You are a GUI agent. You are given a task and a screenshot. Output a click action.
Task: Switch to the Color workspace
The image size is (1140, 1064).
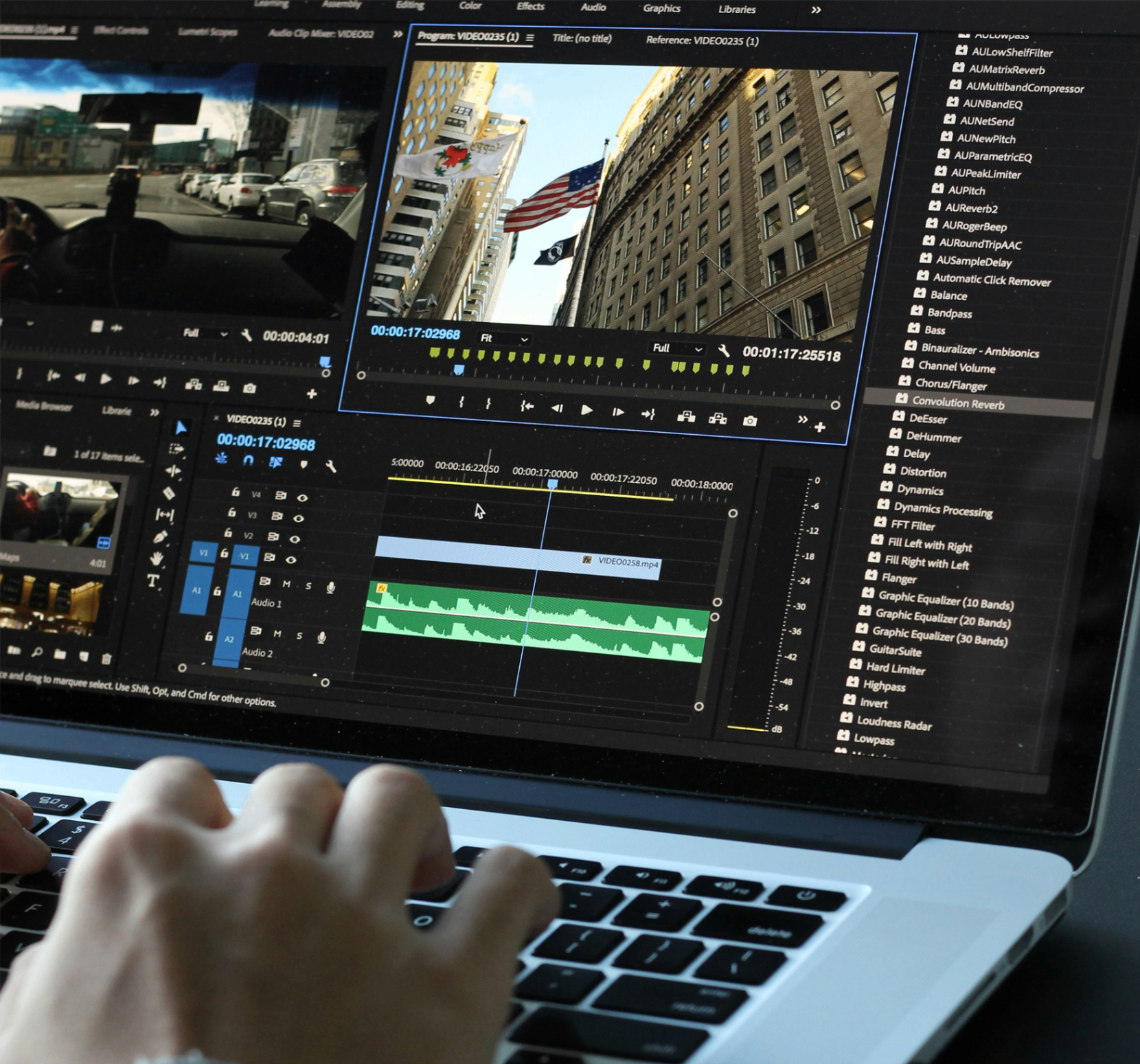click(470, 5)
